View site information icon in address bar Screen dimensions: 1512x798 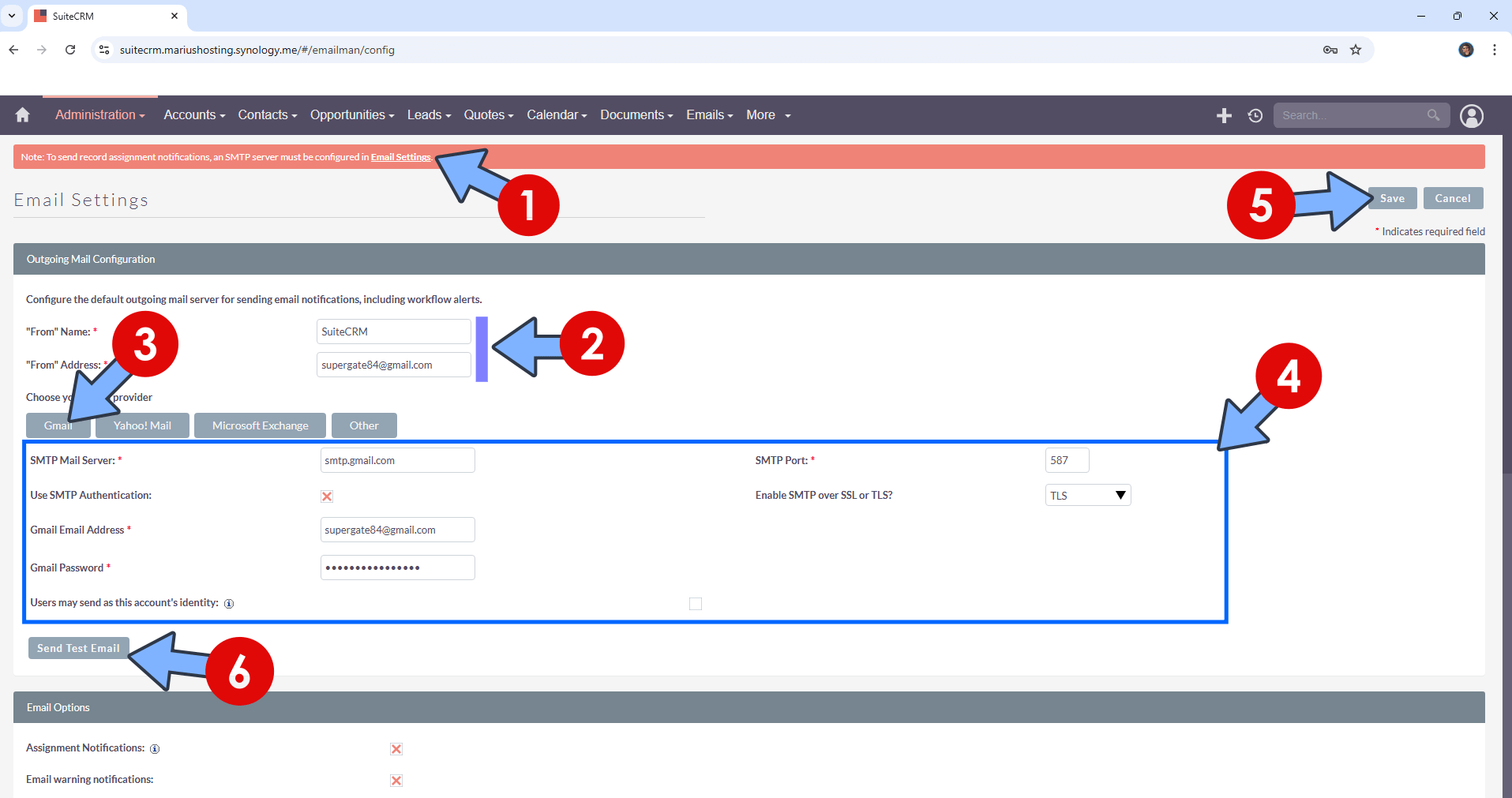coord(103,50)
